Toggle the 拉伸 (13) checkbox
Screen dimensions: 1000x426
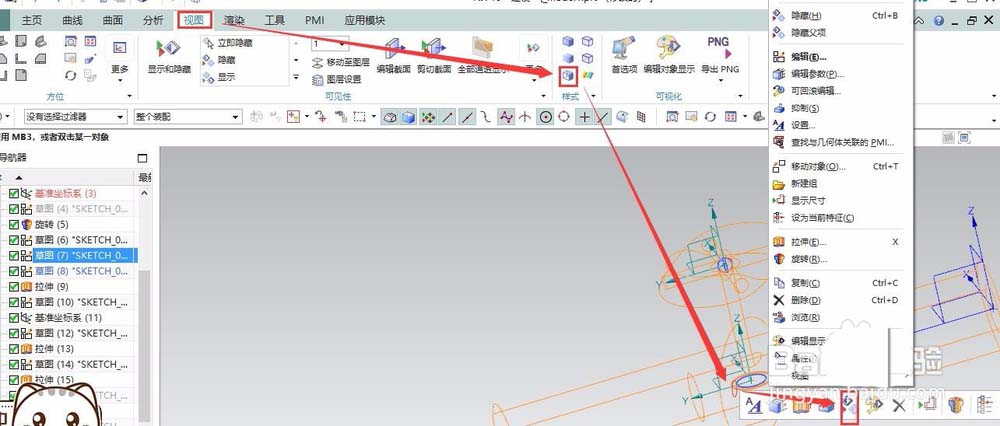coord(14,349)
